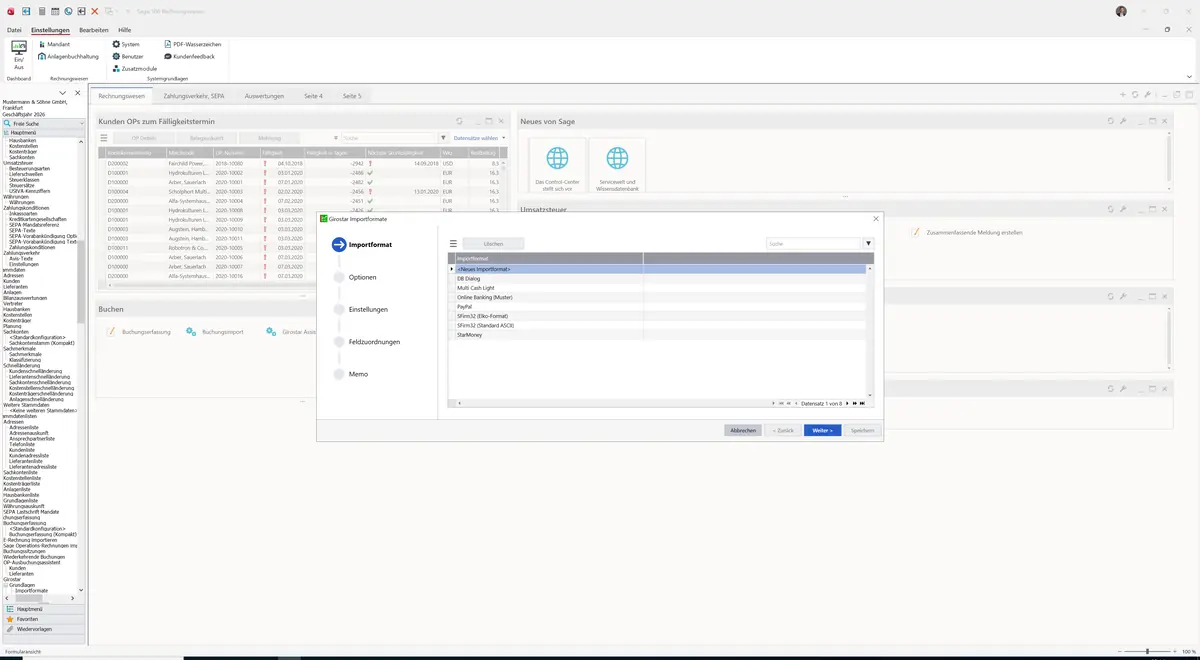Click the Suche field in Kunden OPs panel
Image resolution: width=1200 pixels, height=660 pixels.
[x=388, y=138]
